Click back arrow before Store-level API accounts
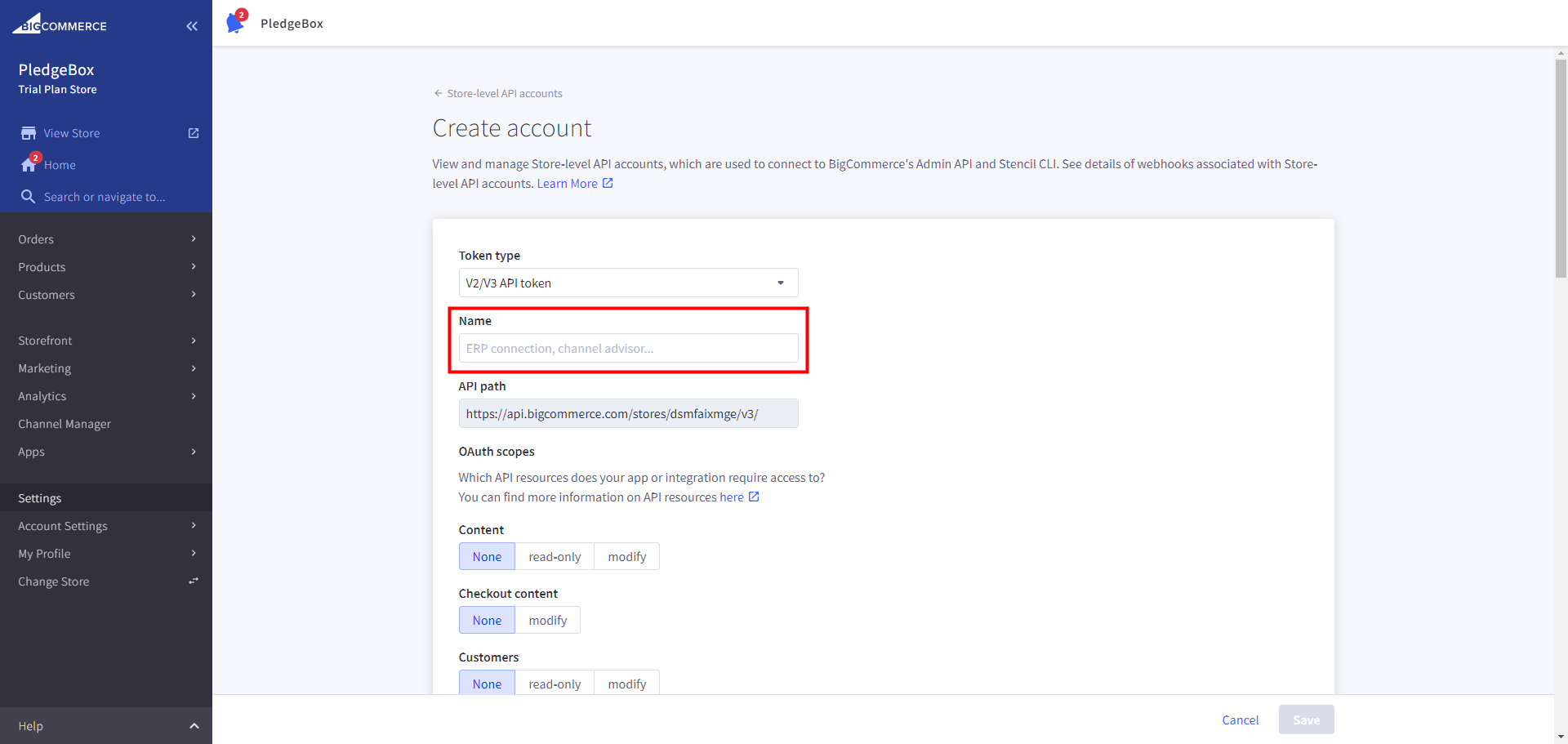The image size is (1568, 744). [438, 93]
